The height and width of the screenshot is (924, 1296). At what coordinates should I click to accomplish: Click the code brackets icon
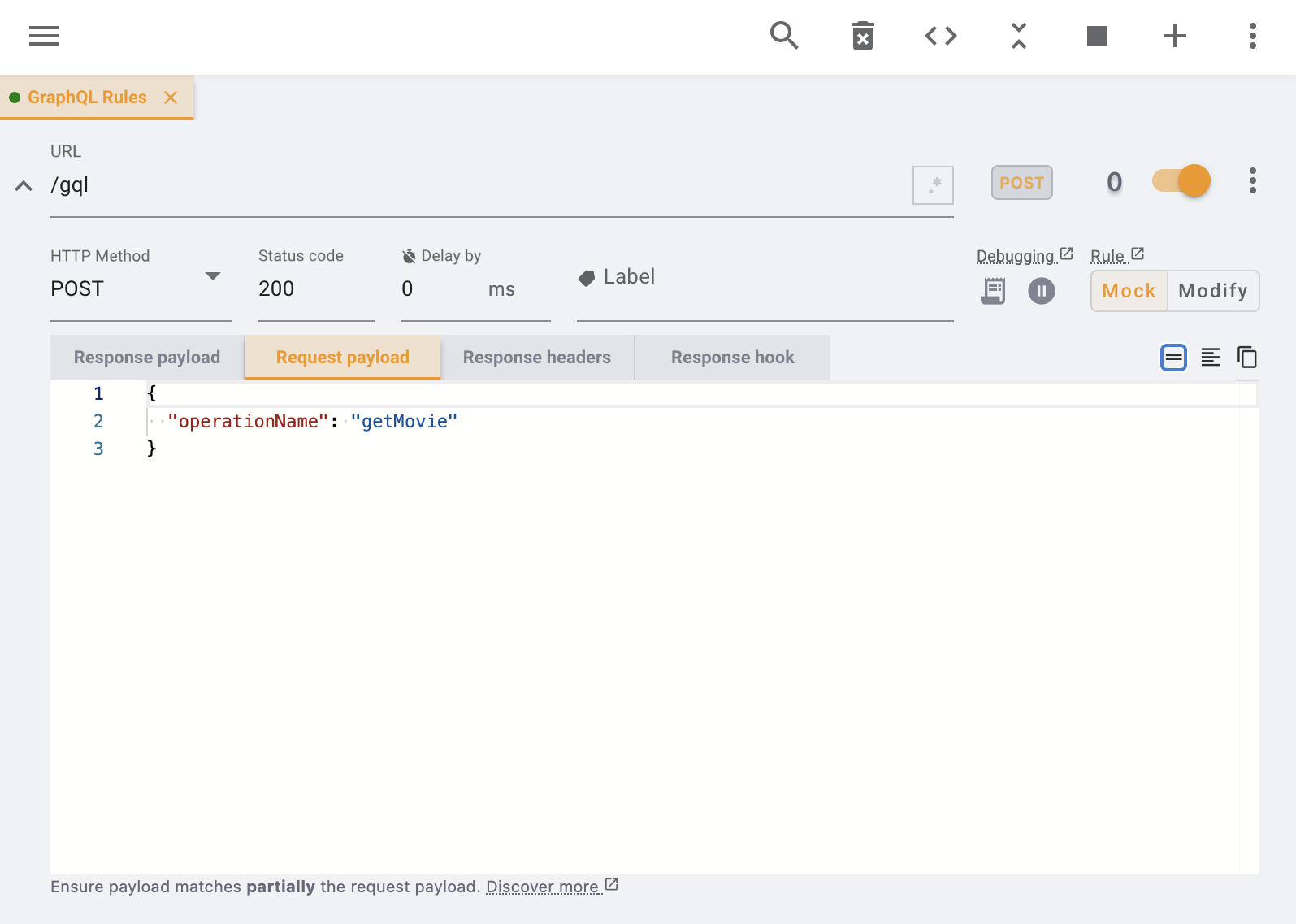click(x=940, y=36)
